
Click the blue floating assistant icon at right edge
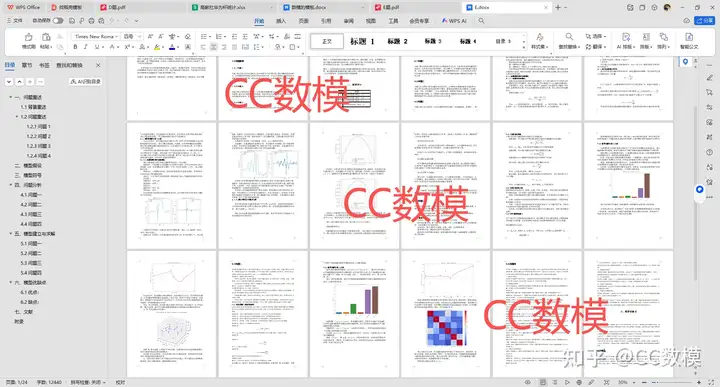click(x=699, y=189)
